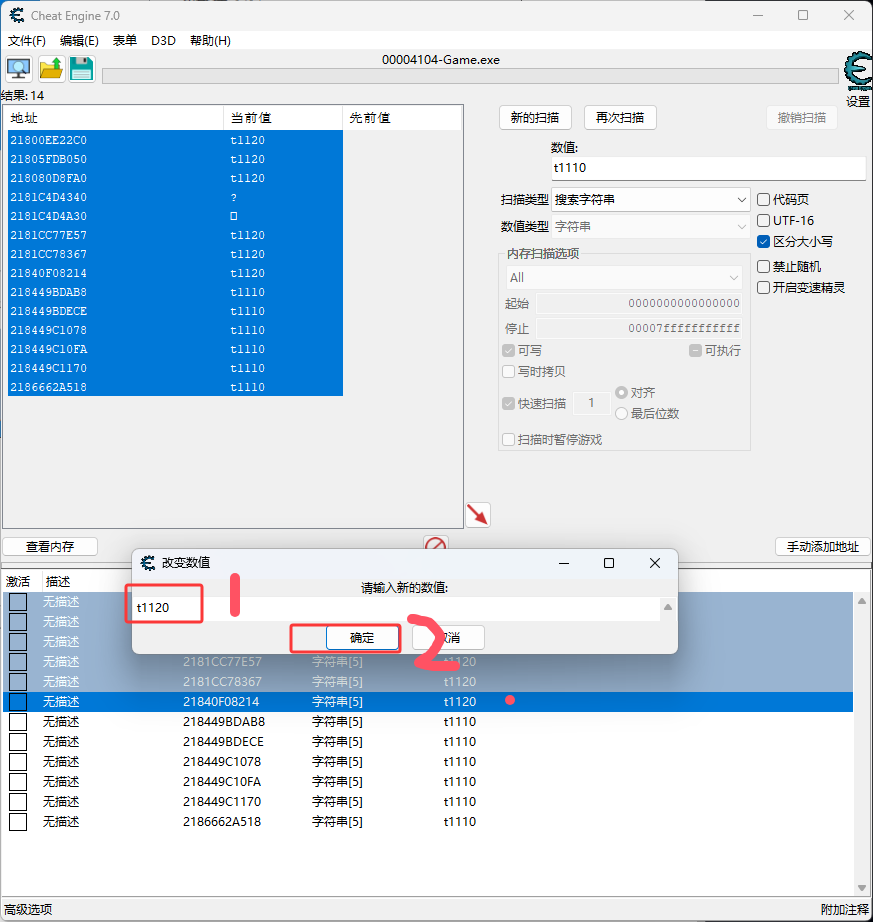Screen dimensions: 873x922
Task: Click the 手动添加地址 button
Action: coord(822,547)
